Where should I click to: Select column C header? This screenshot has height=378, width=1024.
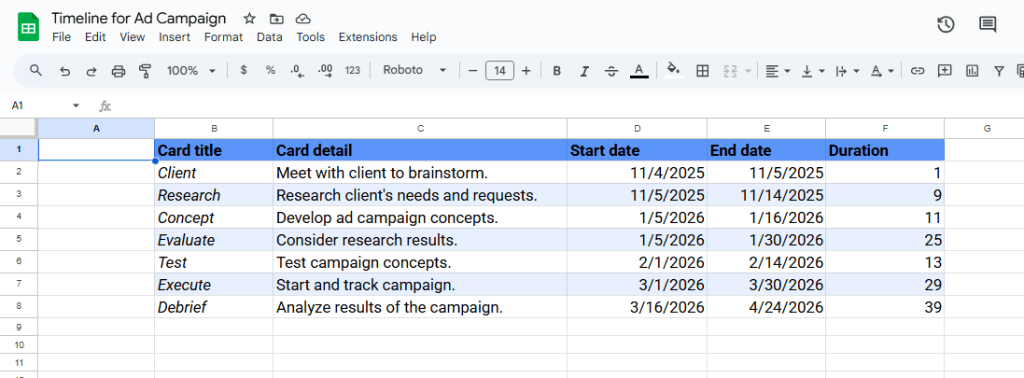point(420,129)
